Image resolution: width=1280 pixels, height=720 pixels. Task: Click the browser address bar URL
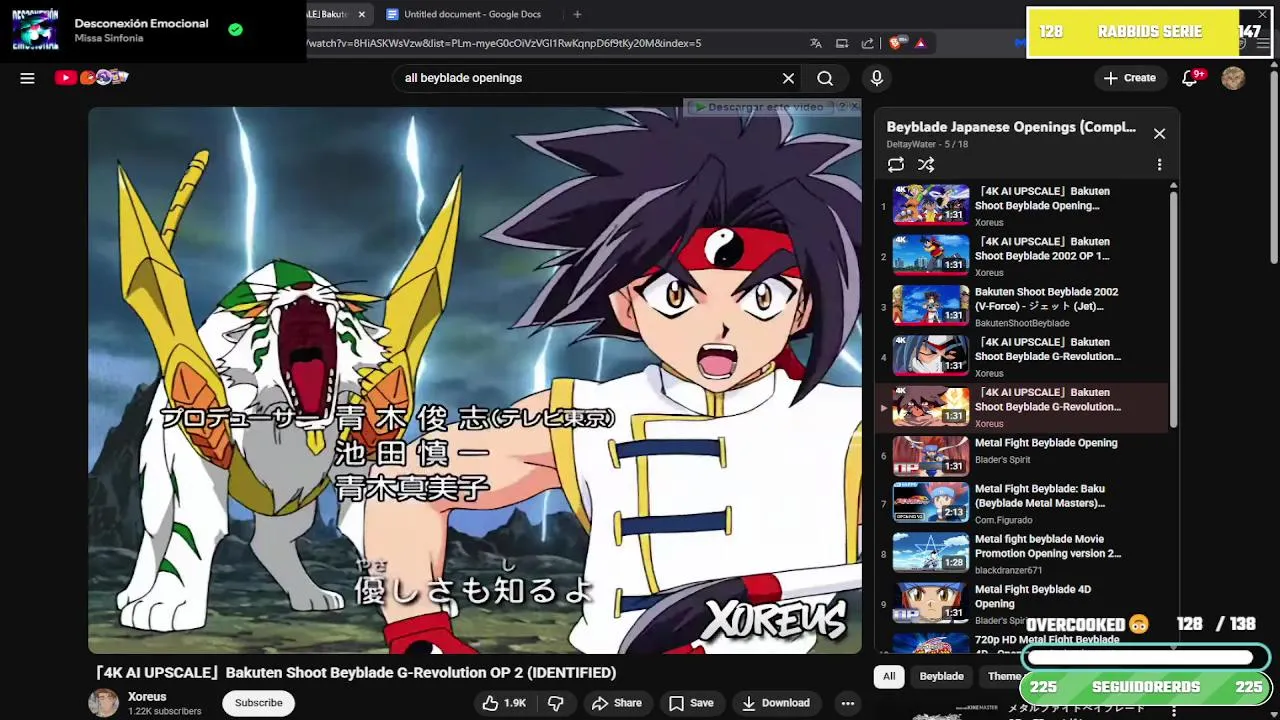502,43
